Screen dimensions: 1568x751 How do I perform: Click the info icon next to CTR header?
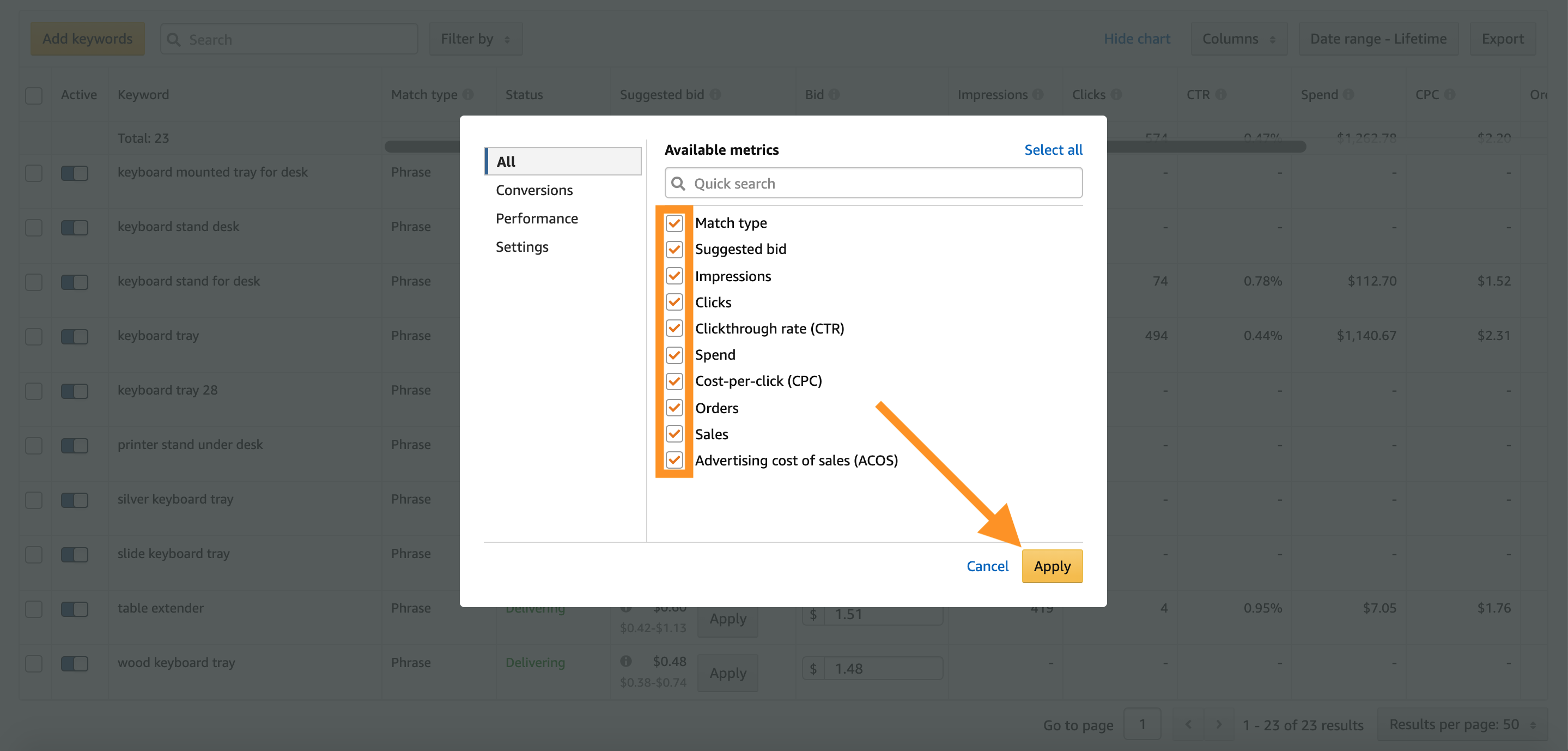click(x=1220, y=94)
